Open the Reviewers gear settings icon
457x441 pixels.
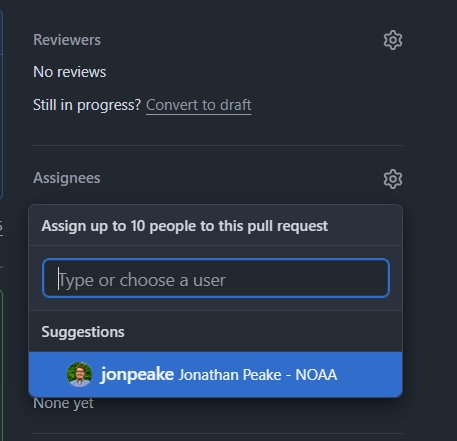click(393, 40)
